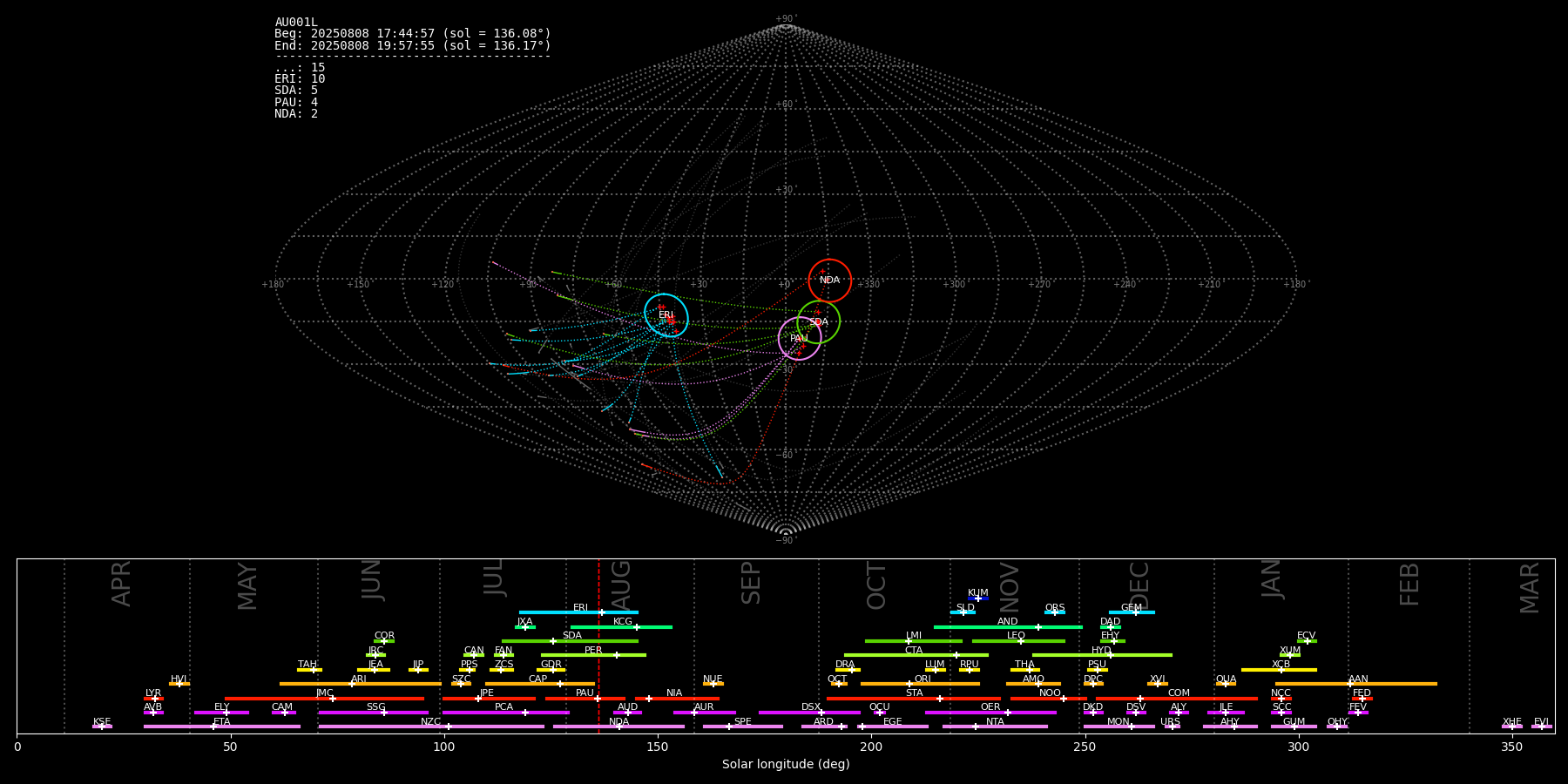This screenshot has height=784, width=1568.
Task: Click the LYR shower label in timeline
Action: click(x=153, y=693)
